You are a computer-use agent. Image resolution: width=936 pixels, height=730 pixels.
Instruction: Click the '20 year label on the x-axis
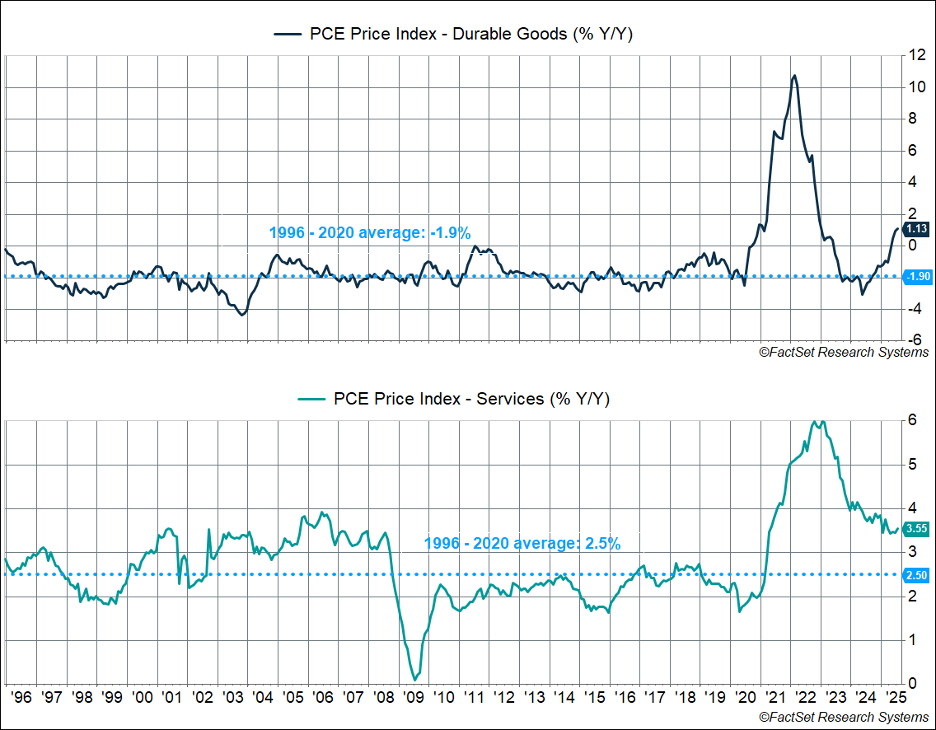click(745, 697)
